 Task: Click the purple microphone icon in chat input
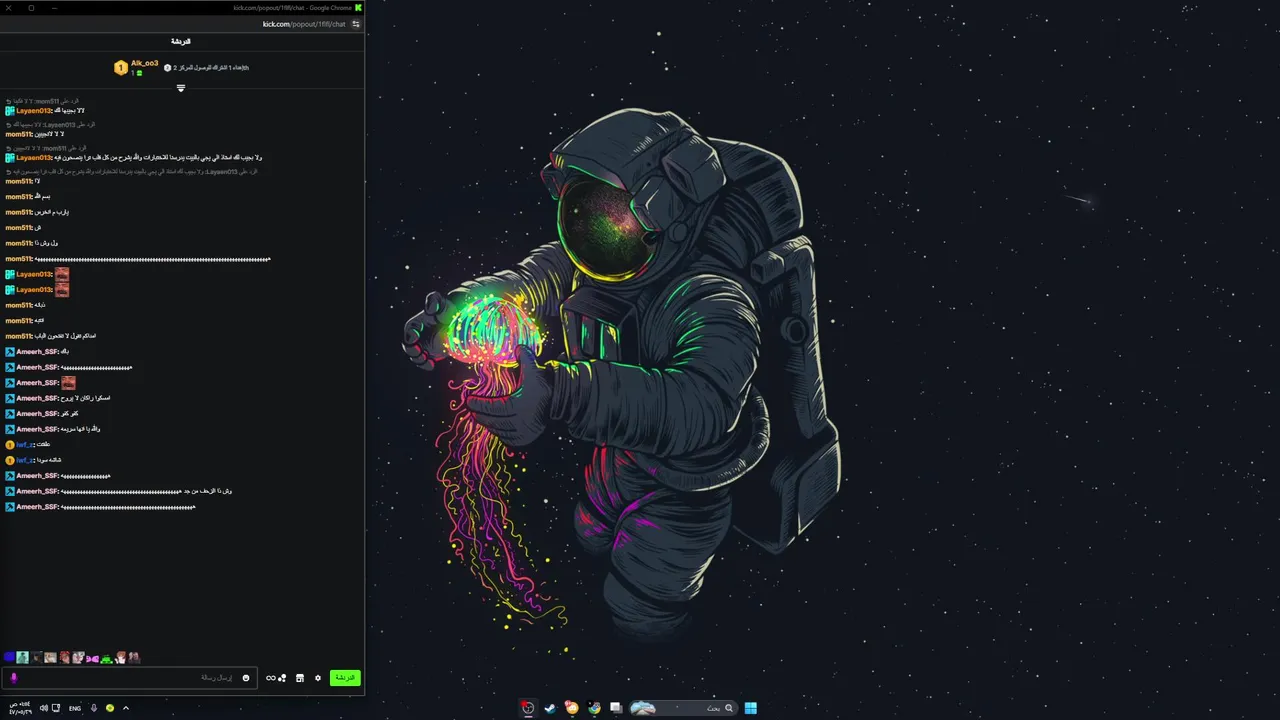point(14,678)
